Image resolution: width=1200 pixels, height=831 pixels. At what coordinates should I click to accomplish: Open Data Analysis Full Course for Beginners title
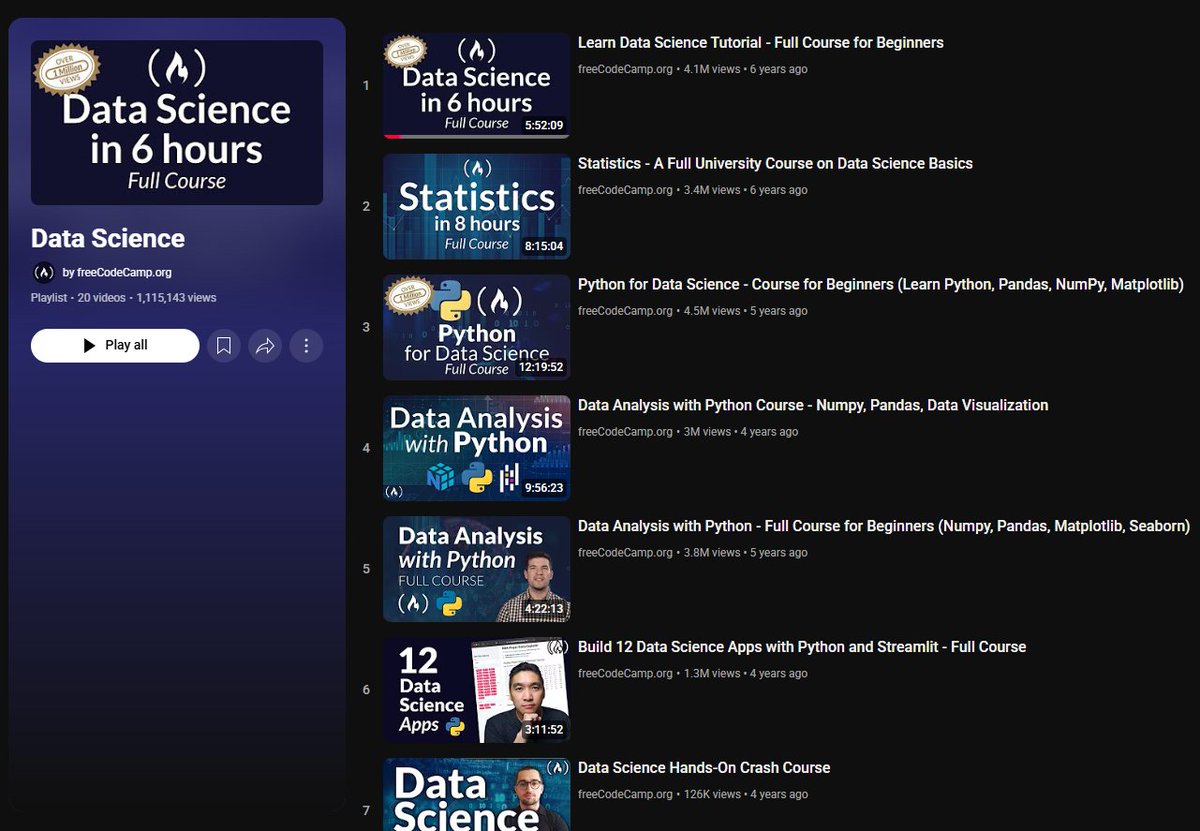pos(884,526)
